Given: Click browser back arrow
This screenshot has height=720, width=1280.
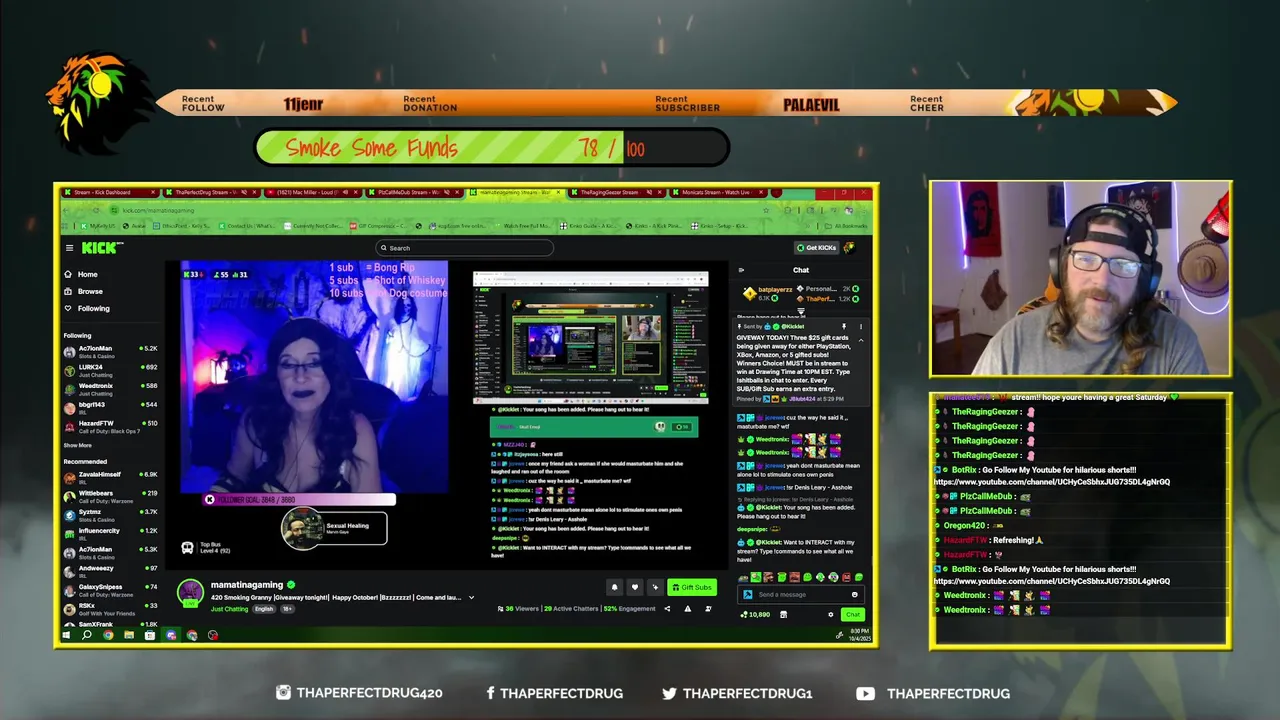Looking at the screenshot, I should (66, 210).
